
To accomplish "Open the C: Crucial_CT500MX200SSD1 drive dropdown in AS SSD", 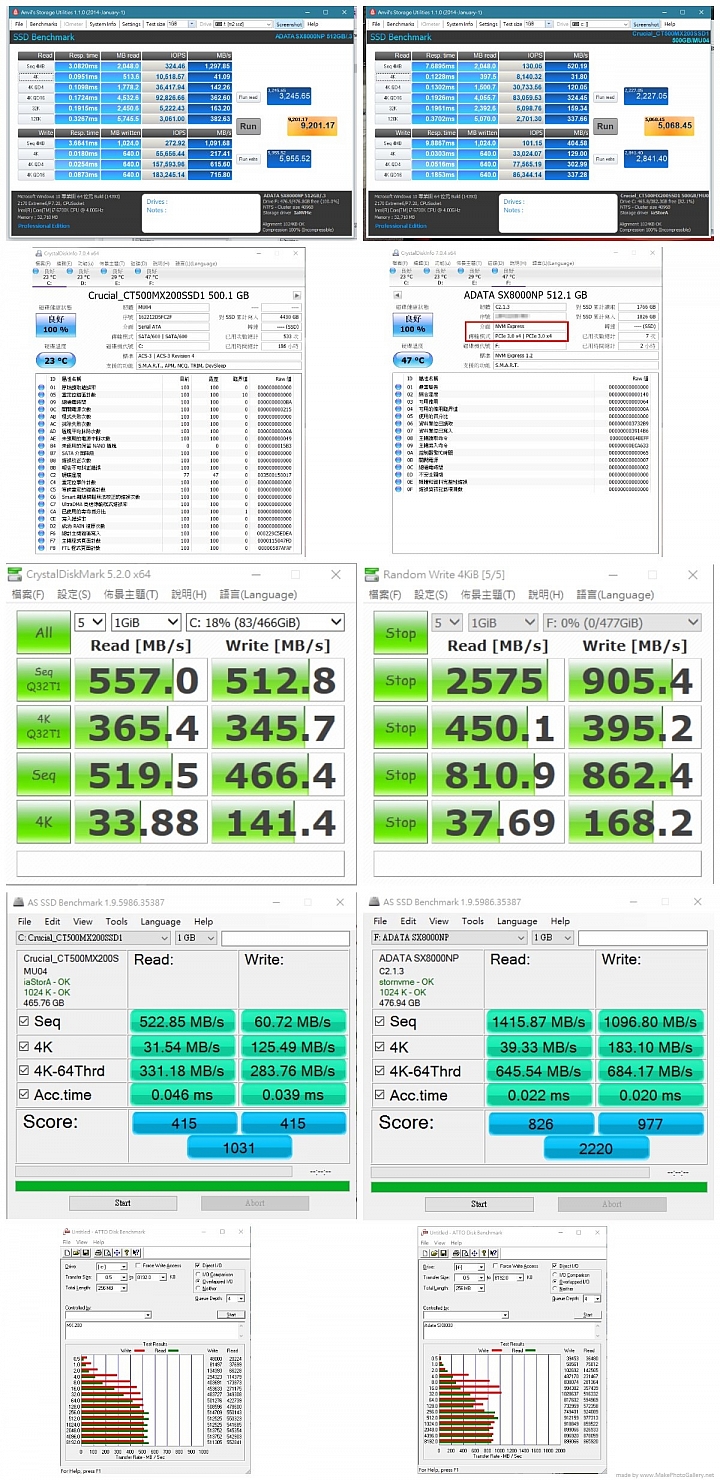I will (x=93, y=938).
